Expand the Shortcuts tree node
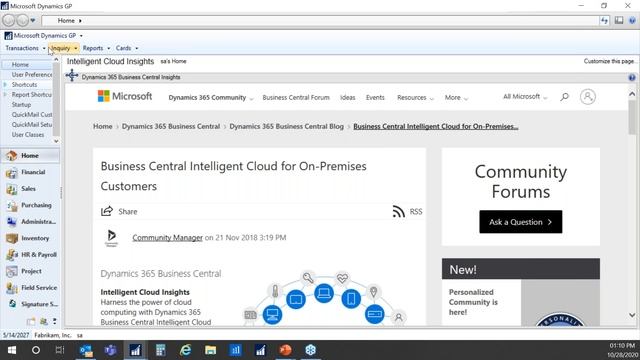 pos(5,84)
